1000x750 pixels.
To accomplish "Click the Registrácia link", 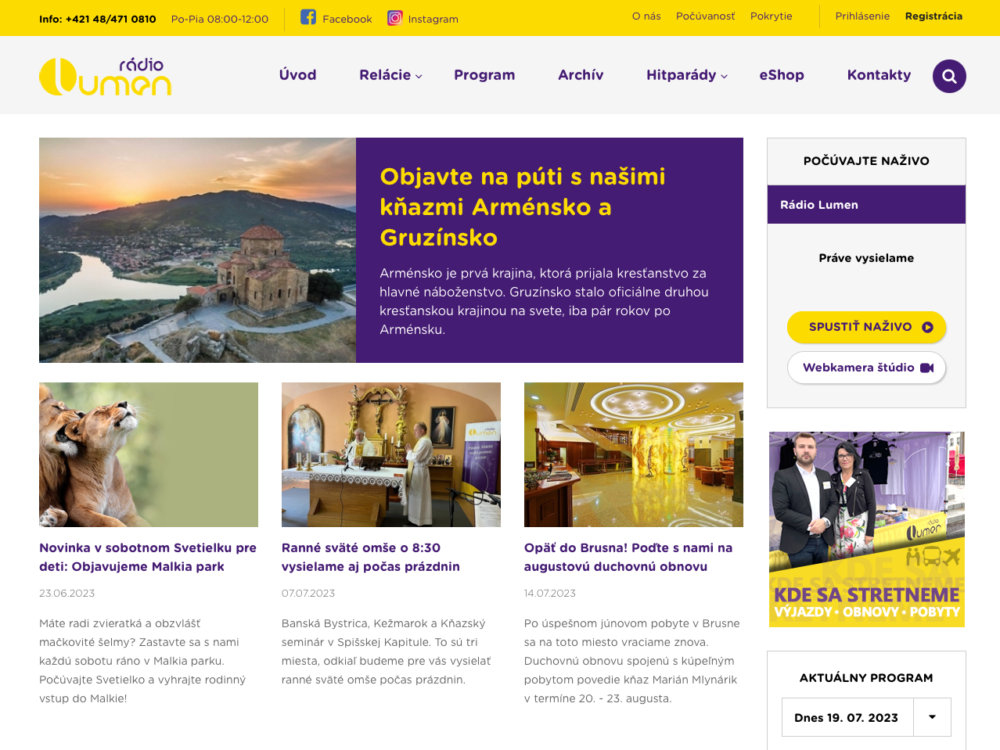I will coord(934,17).
